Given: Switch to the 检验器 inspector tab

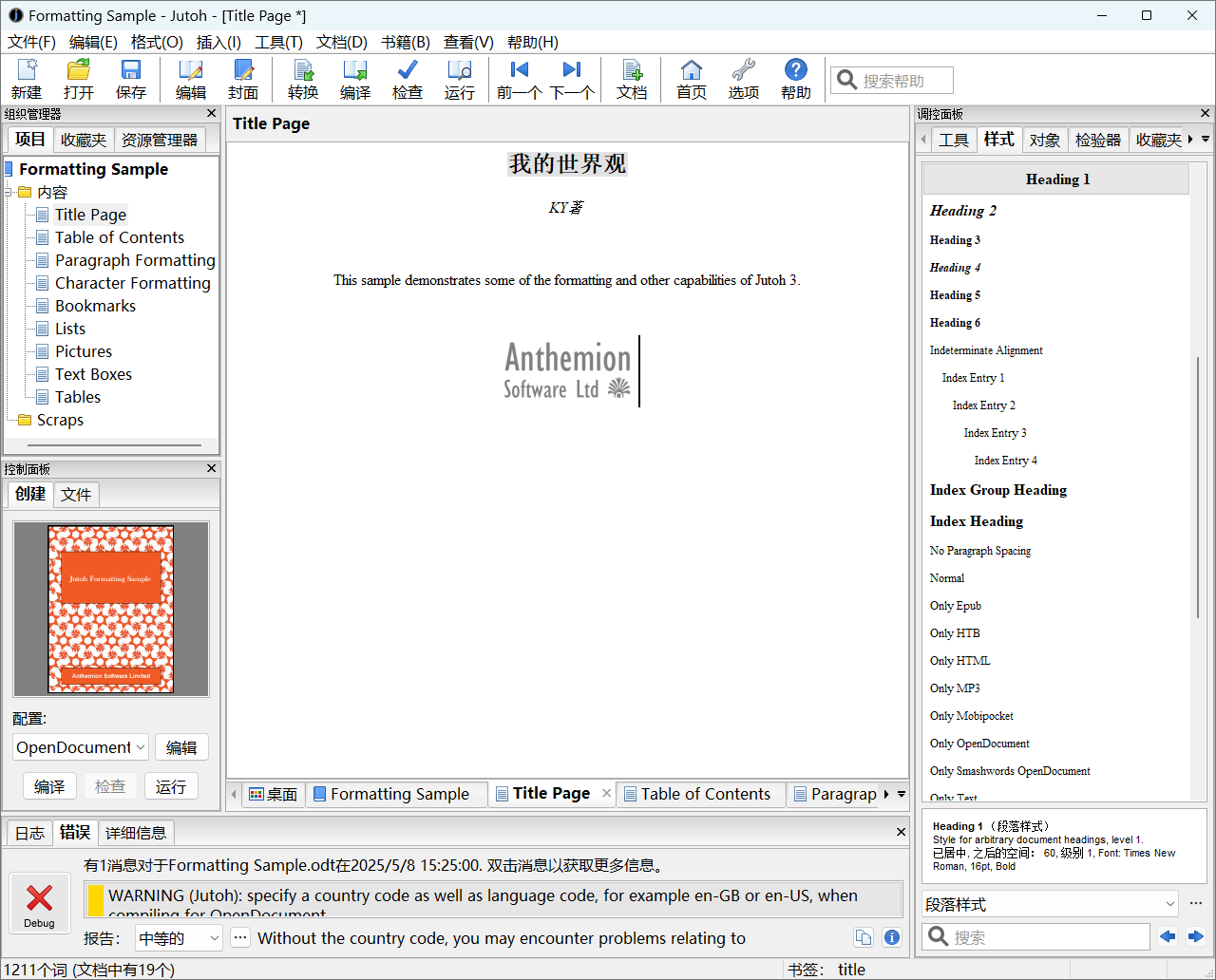Looking at the screenshot, I should coord(1098,140).
